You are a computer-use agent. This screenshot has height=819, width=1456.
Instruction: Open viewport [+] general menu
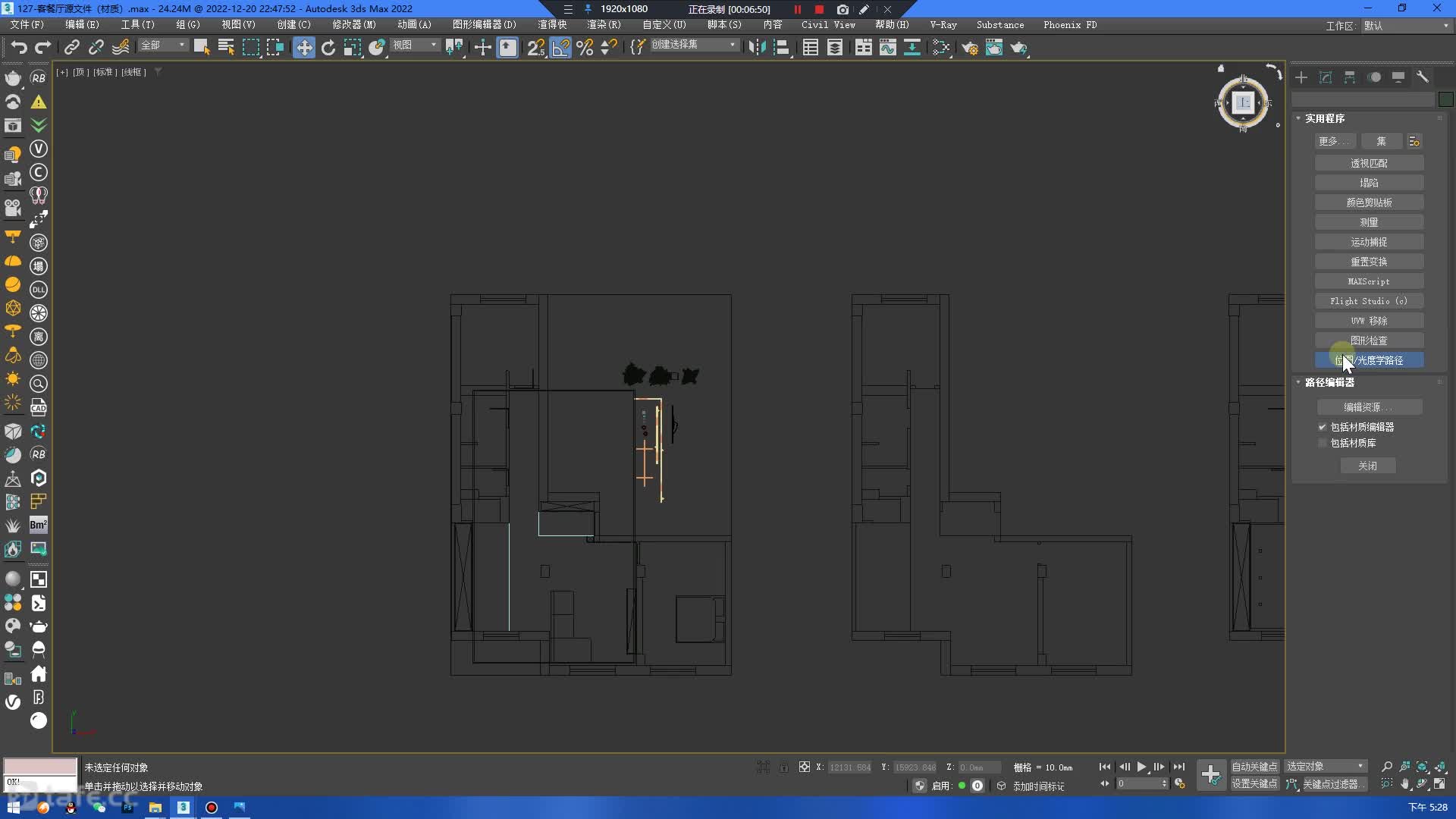(x=62, y=72)
